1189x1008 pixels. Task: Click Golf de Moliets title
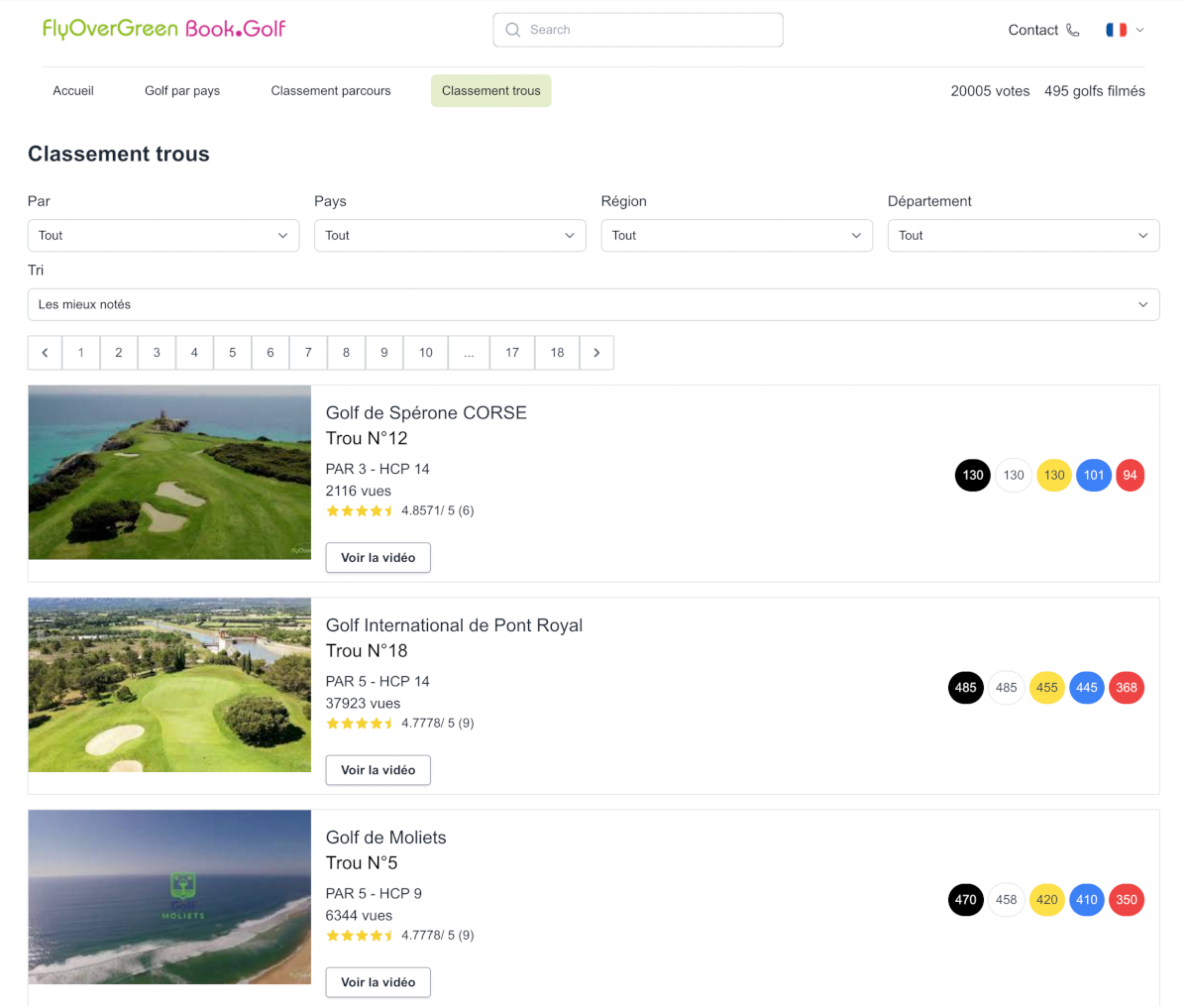coord(386,838)
